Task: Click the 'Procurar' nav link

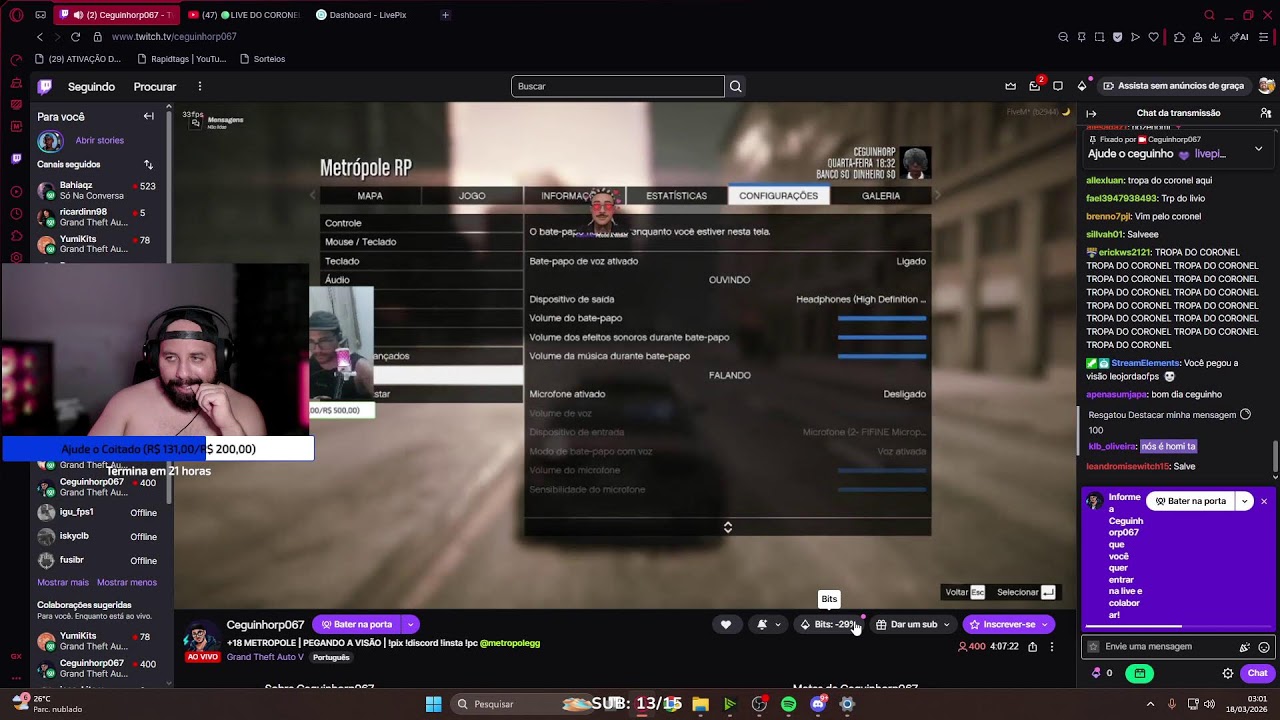Action: coord(155,87)
